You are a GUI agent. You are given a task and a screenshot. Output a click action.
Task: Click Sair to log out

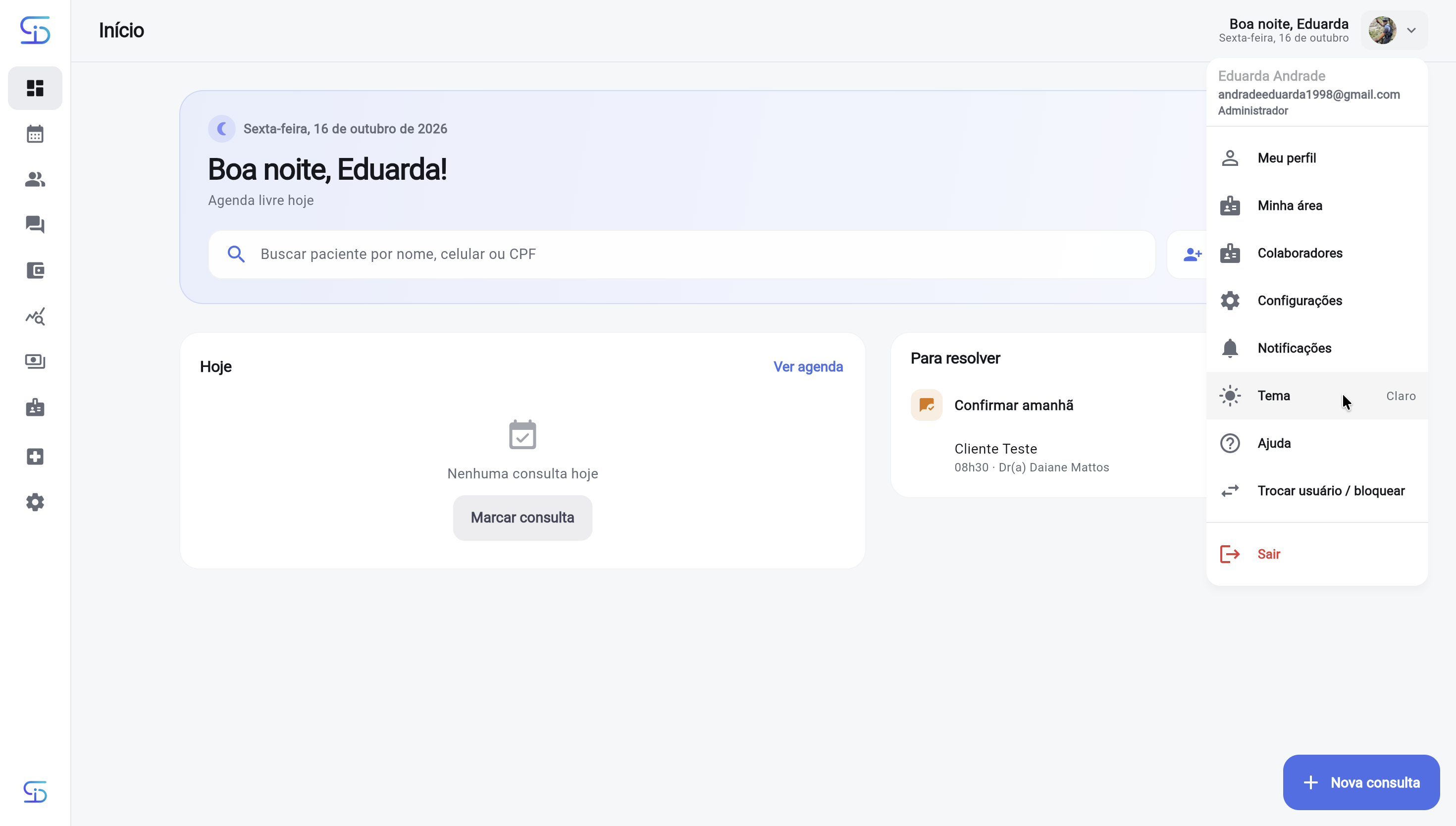click(x=1316, y=554)
